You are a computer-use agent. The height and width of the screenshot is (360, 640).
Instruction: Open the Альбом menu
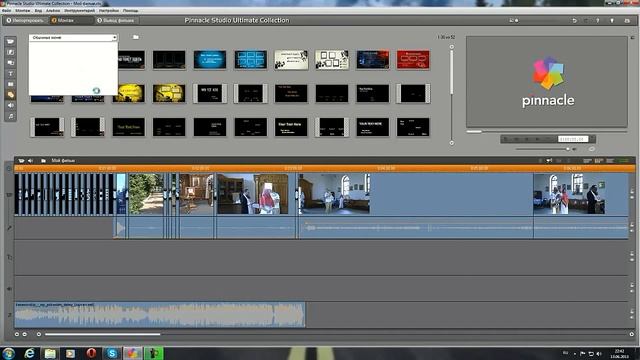click(53, 11)
